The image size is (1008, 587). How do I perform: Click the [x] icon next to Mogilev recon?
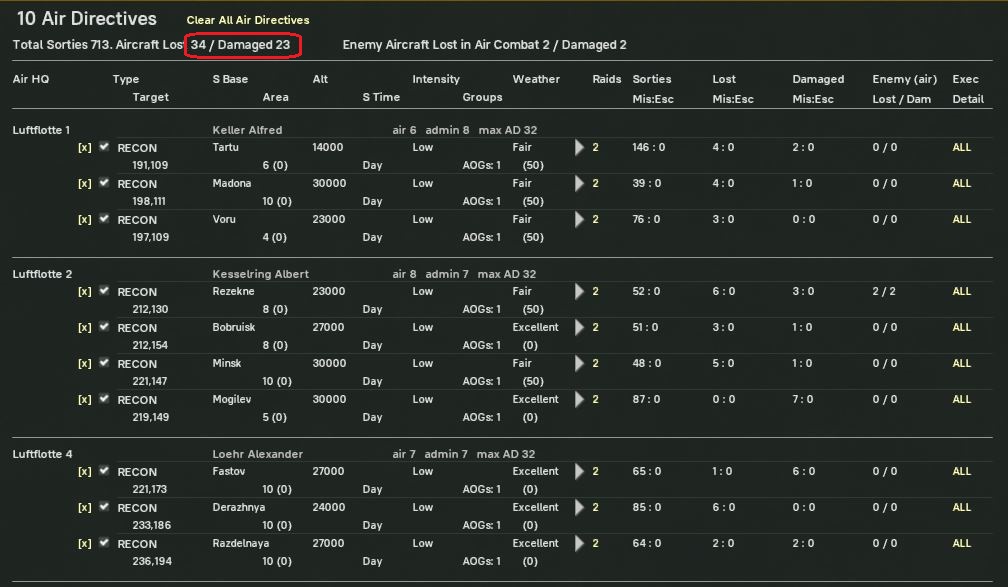[x=84, y=400]
